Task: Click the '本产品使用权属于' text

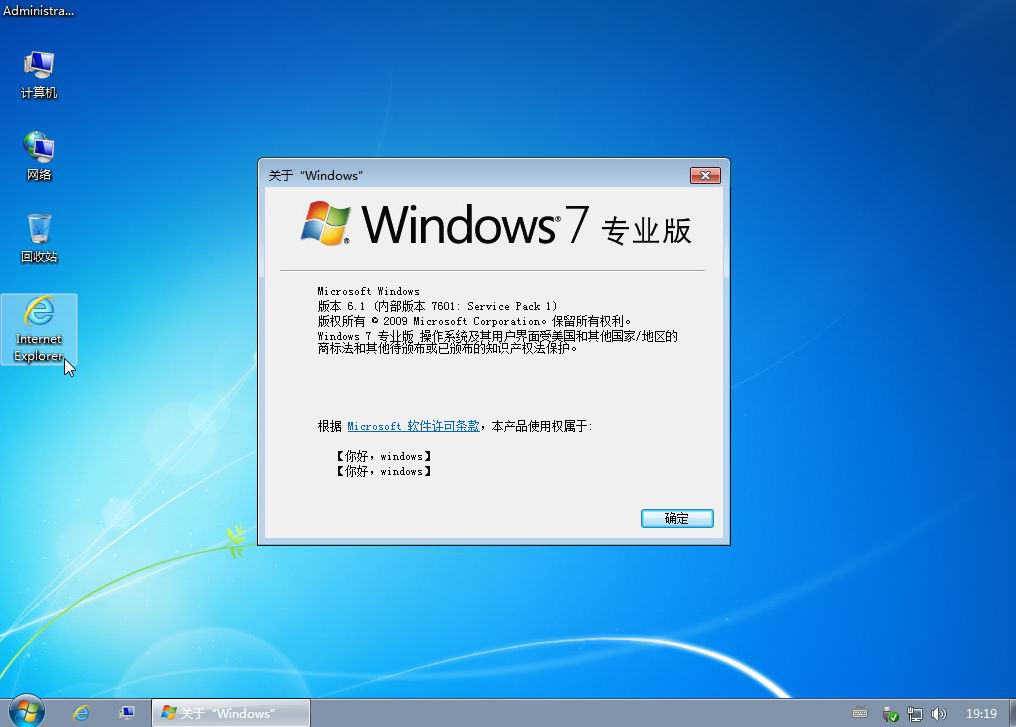Action: point(540,426)
